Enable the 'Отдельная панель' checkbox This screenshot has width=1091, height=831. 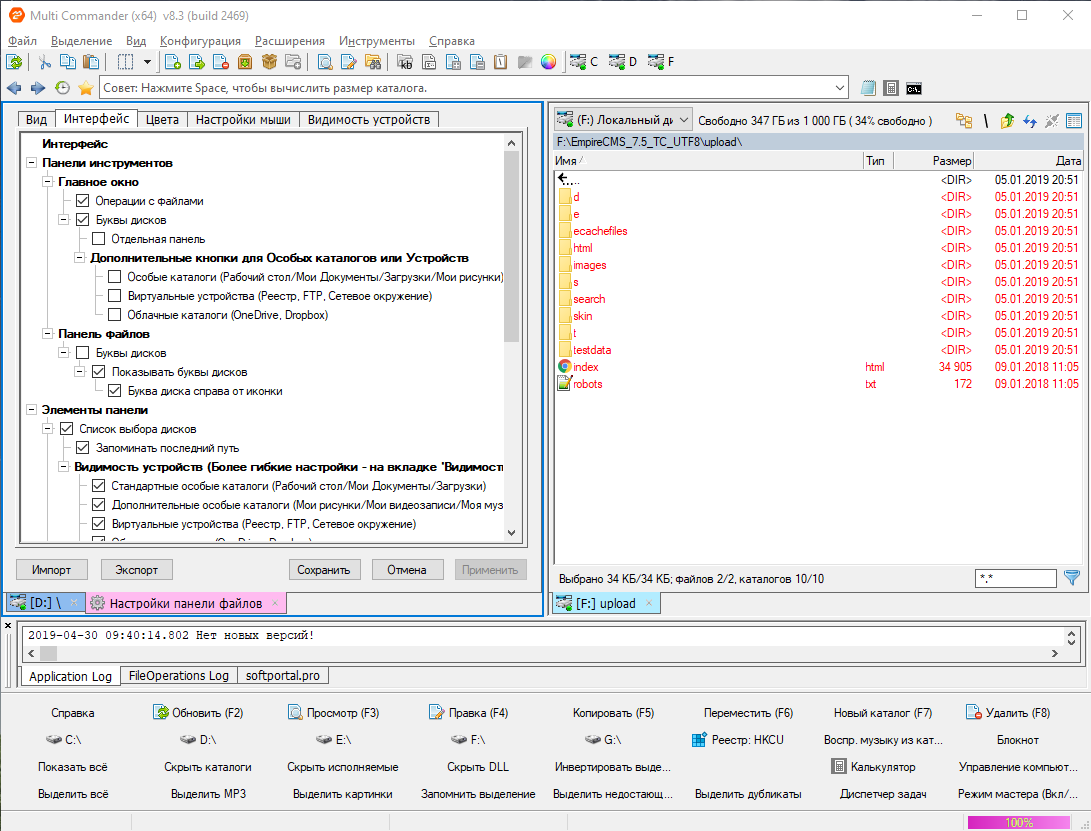click(98, 239)
